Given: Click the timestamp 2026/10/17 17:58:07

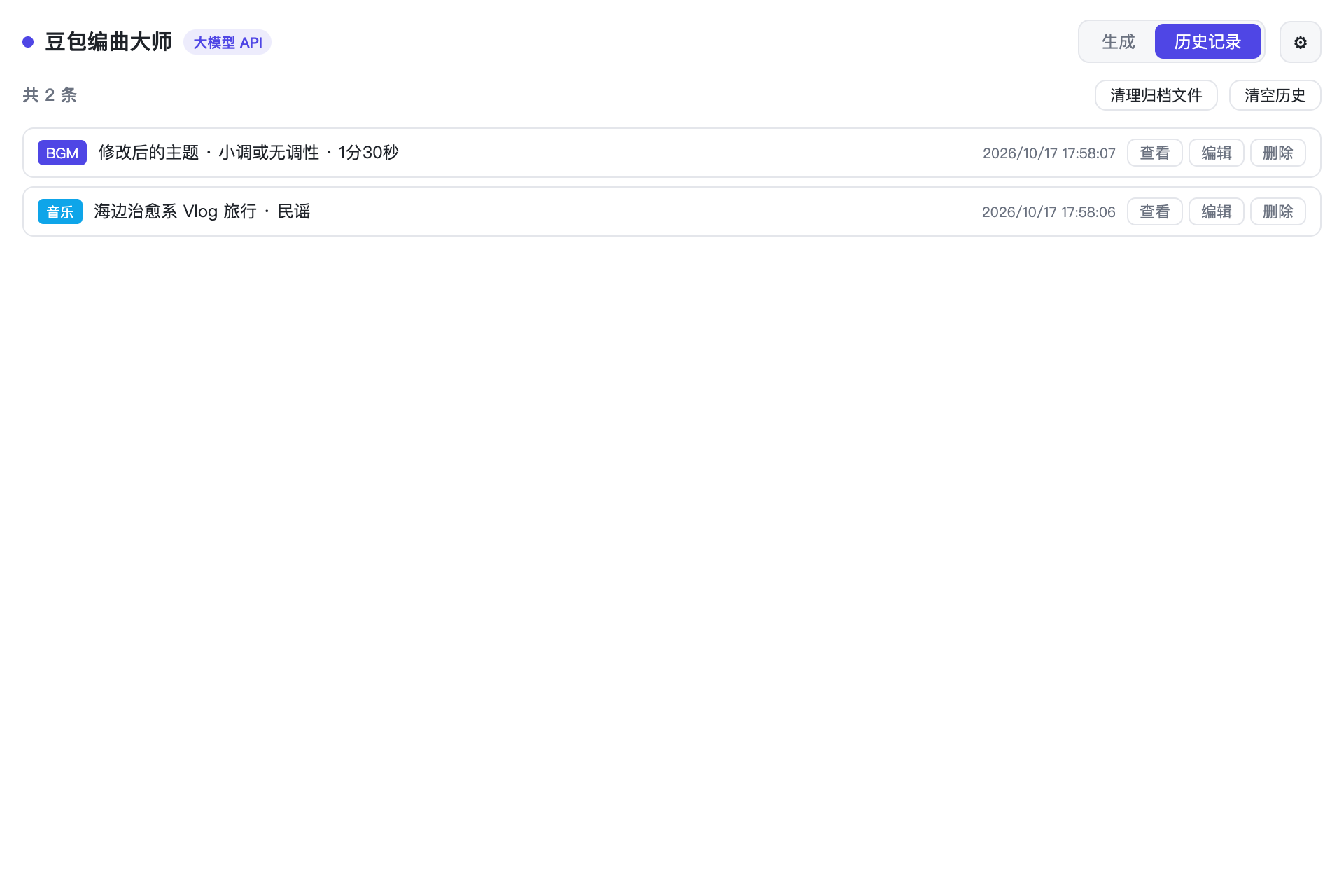Looking at the screenshot, I should [x=1049, y=153].
